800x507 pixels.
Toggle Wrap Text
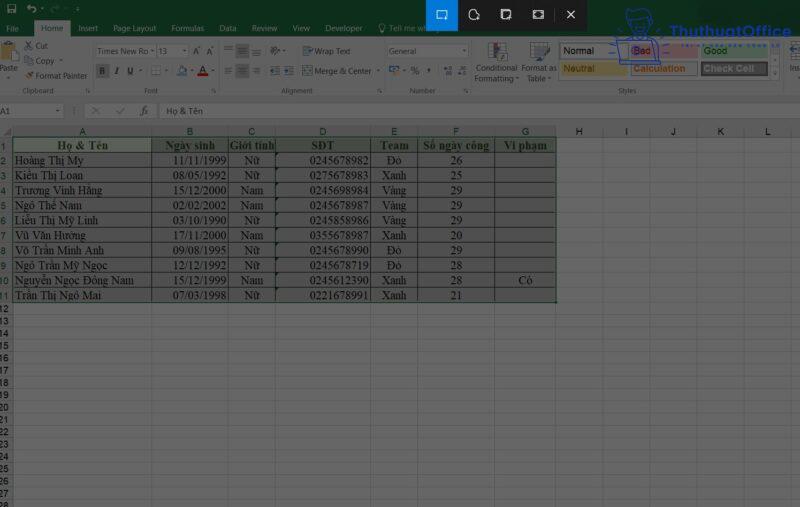coord(327,51)
